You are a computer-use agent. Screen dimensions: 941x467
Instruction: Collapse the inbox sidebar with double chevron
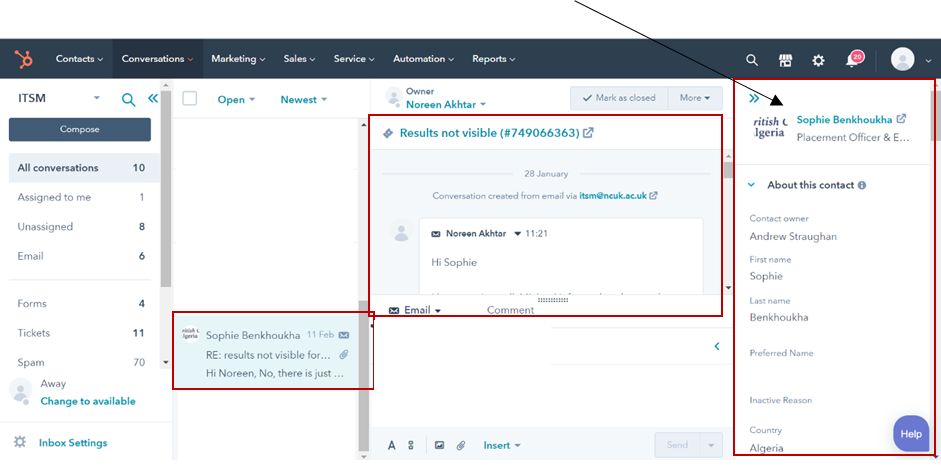[x=153, y=99]
